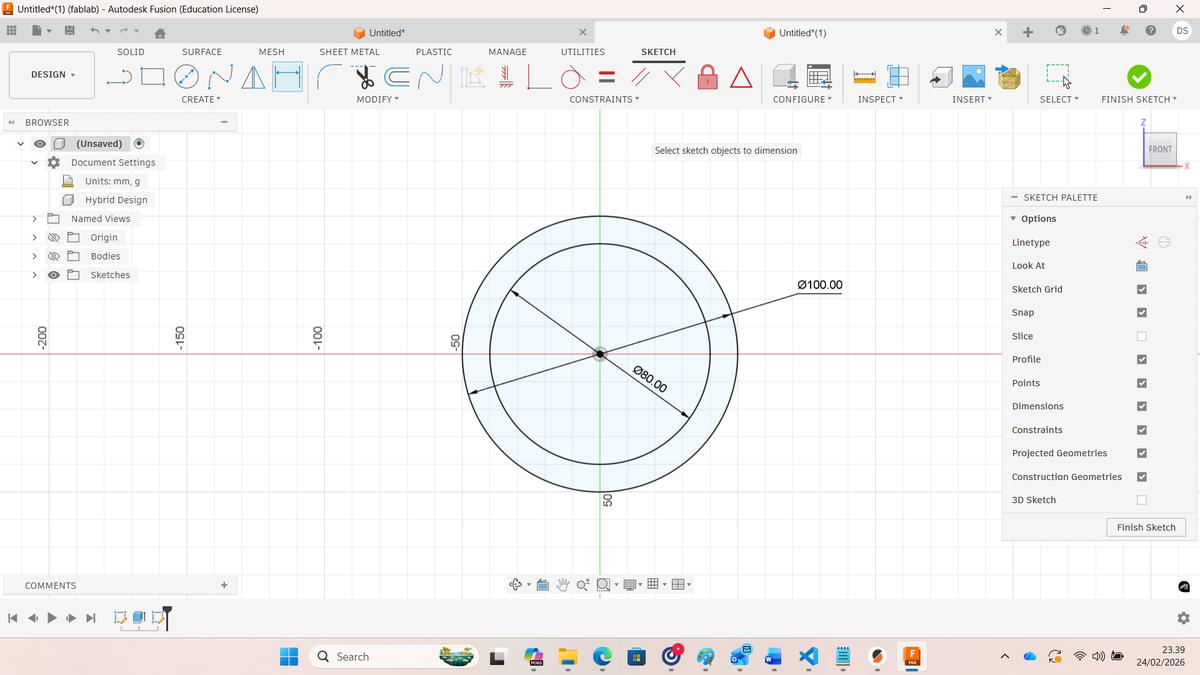Viewport: 1200px width, 675px height.
Task: Toggle the Snap checkbox
Action: pyautogui.click(x=1141, y=312)
